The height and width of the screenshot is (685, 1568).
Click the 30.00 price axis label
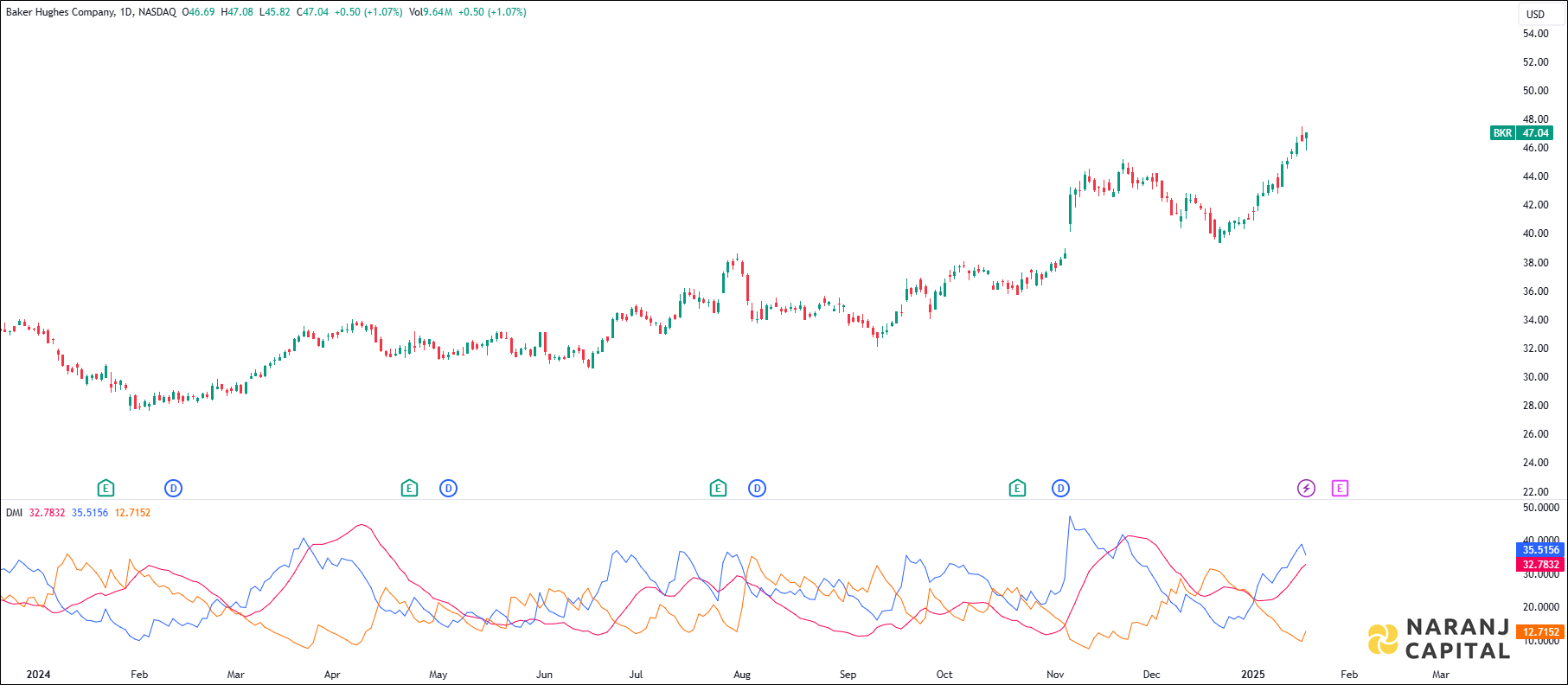click(1536, 377)
